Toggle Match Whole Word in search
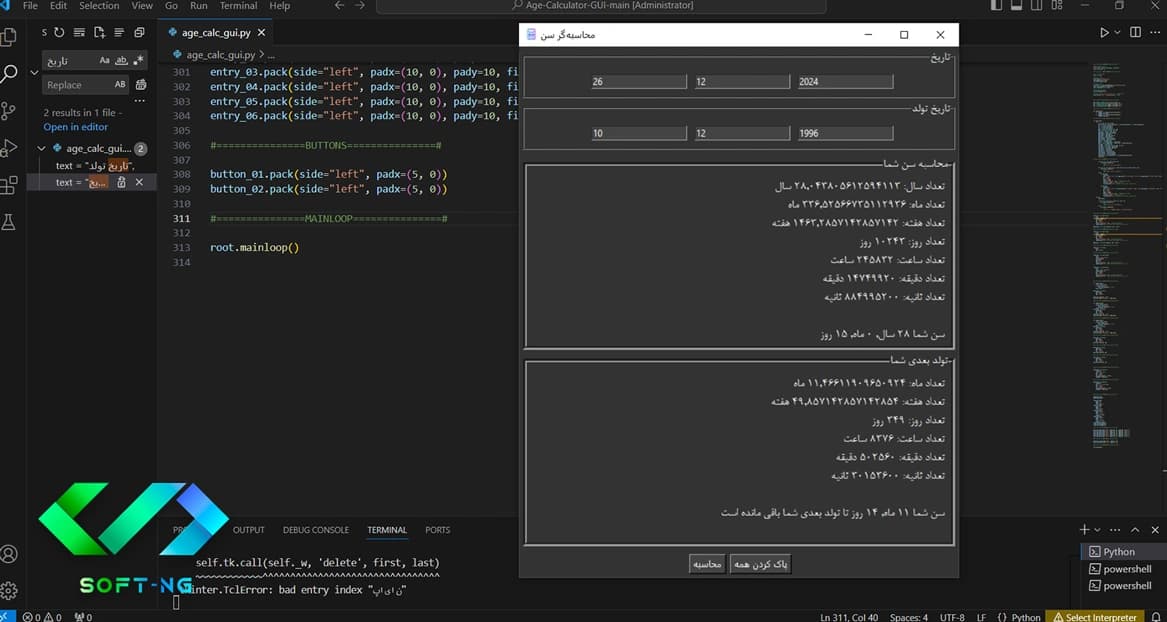The width and height of the screenshot is (1167, 622). point(121,60)
